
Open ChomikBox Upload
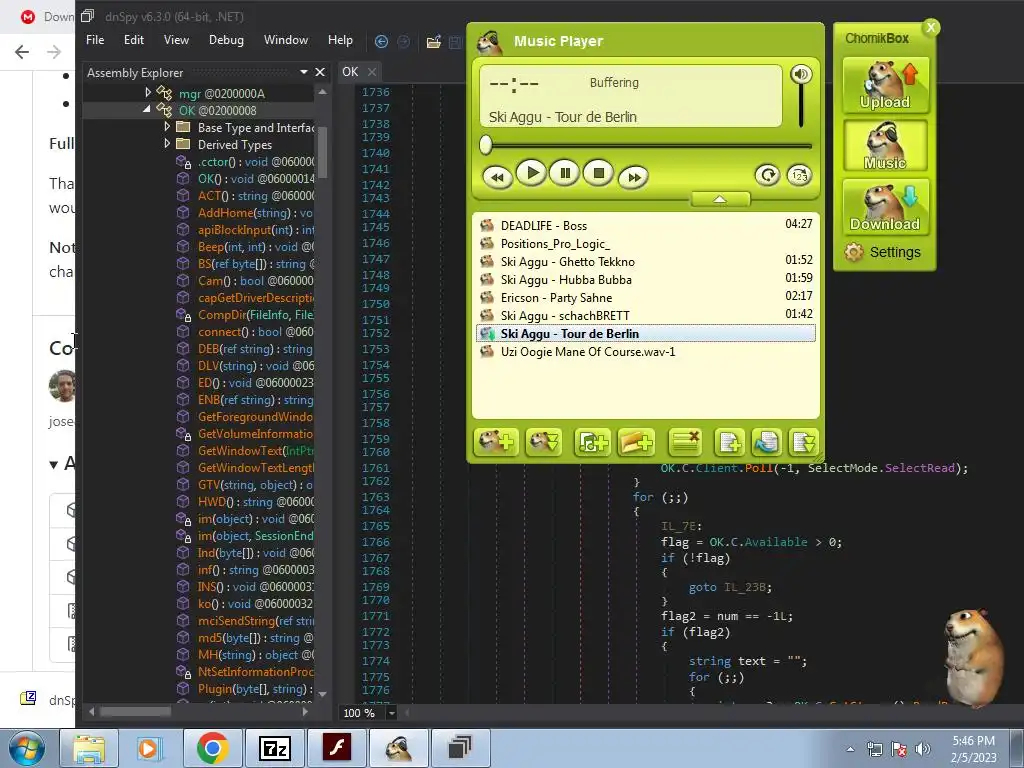(x=885, y=85)
